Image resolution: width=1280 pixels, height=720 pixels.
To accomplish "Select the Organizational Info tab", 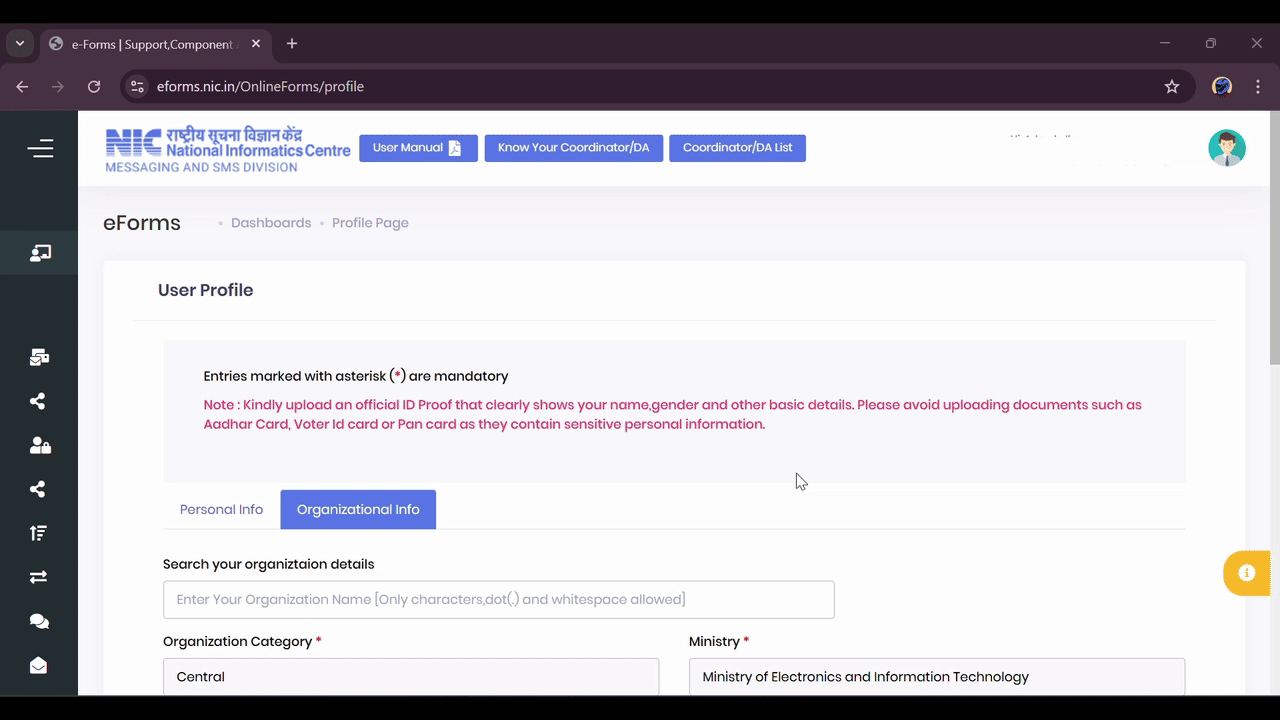I will [358, 509].
